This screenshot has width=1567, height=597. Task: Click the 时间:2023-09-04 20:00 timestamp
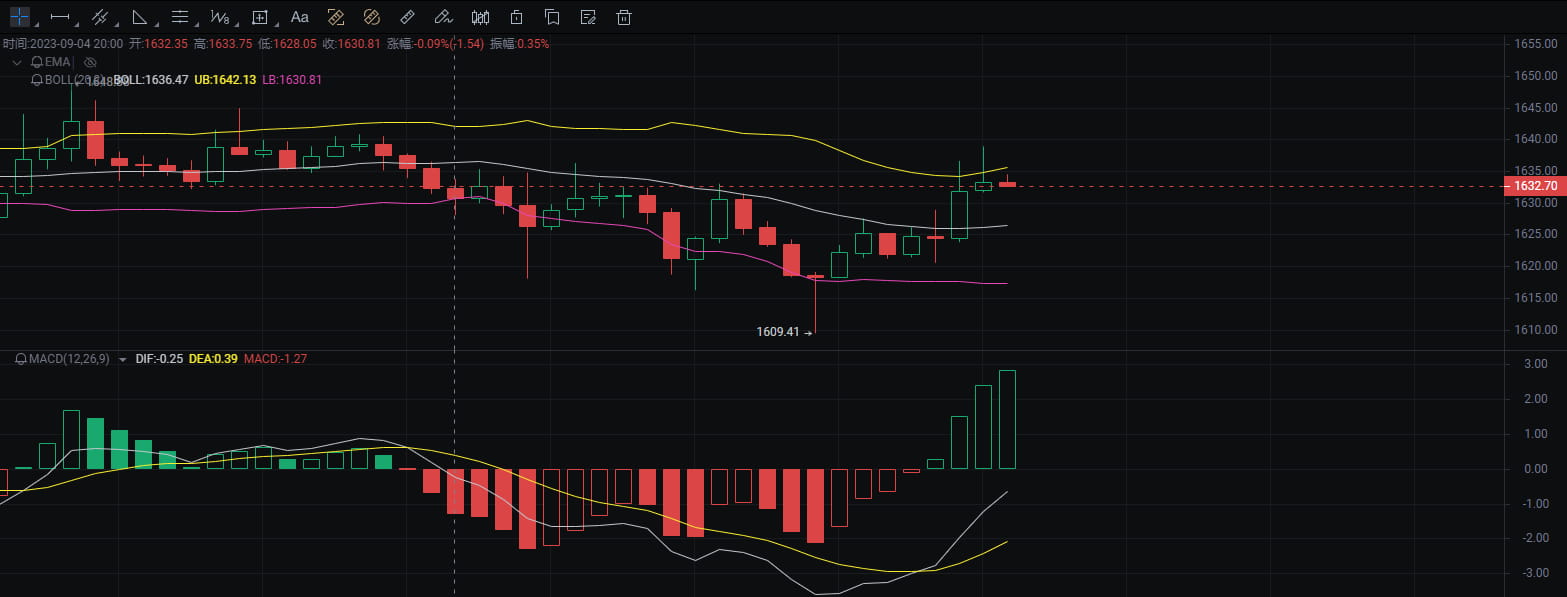click(x=63, y=44)
